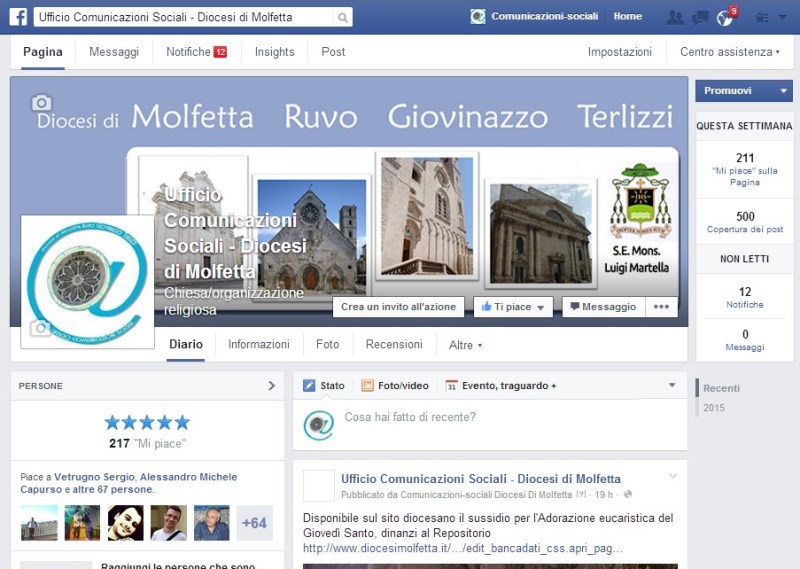This screenshot has width=800, height=569.
Task: Select the +64 more people thumbnail
Action: 254,523
